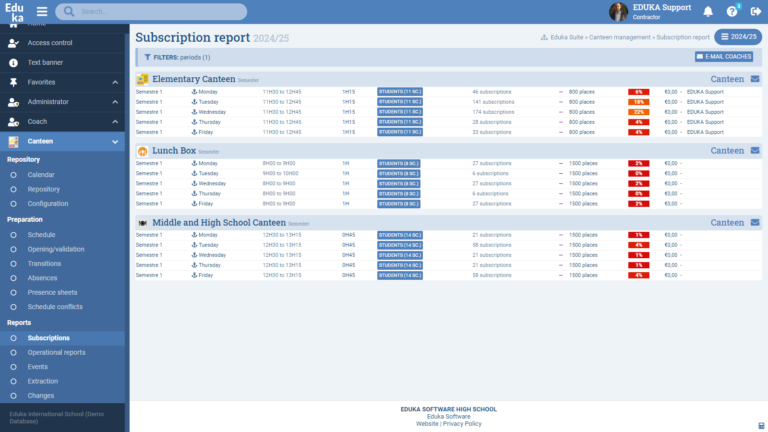Open the notifications bell
The image size is (768, 432).
pyautogui.click(x=708, y=11)
